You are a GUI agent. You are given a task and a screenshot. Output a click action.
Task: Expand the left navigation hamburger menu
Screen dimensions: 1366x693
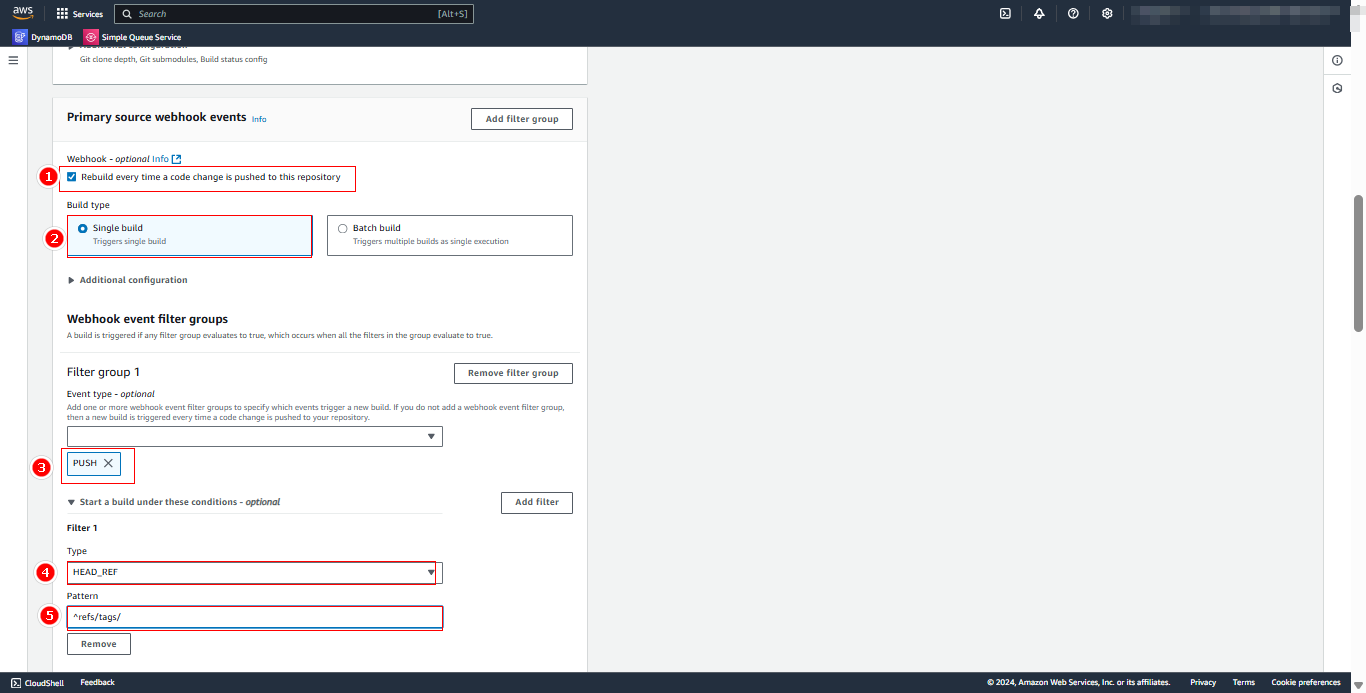click(13, 61)
